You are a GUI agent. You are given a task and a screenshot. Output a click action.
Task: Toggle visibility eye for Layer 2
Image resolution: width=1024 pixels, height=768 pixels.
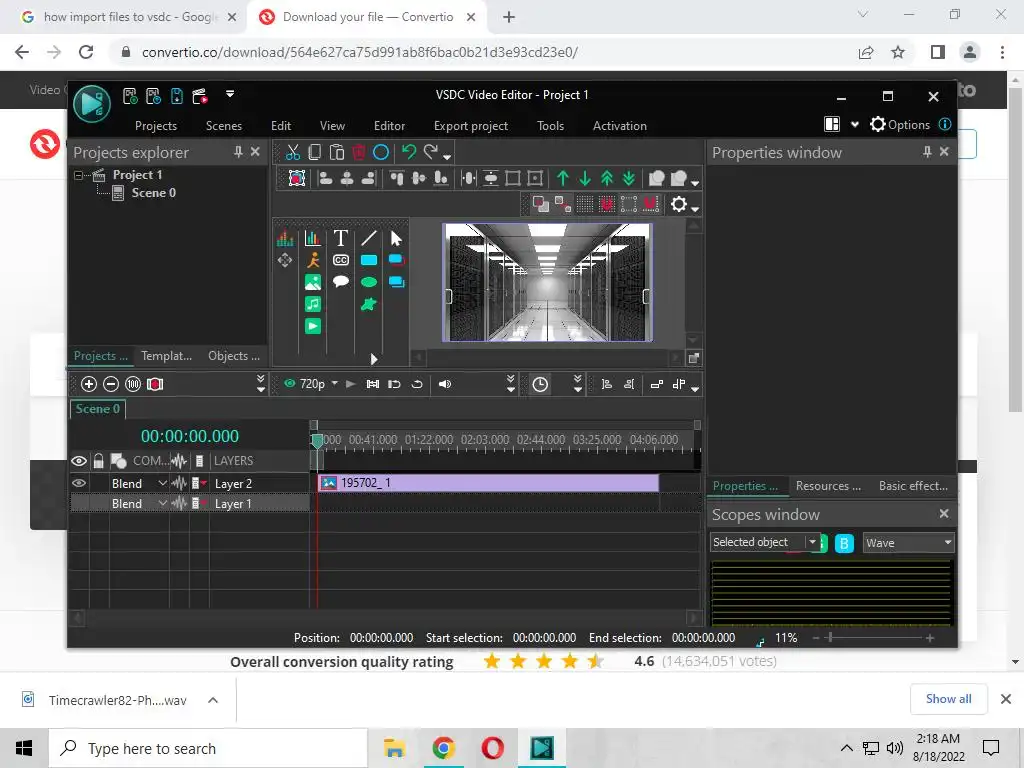coord(79,483)
